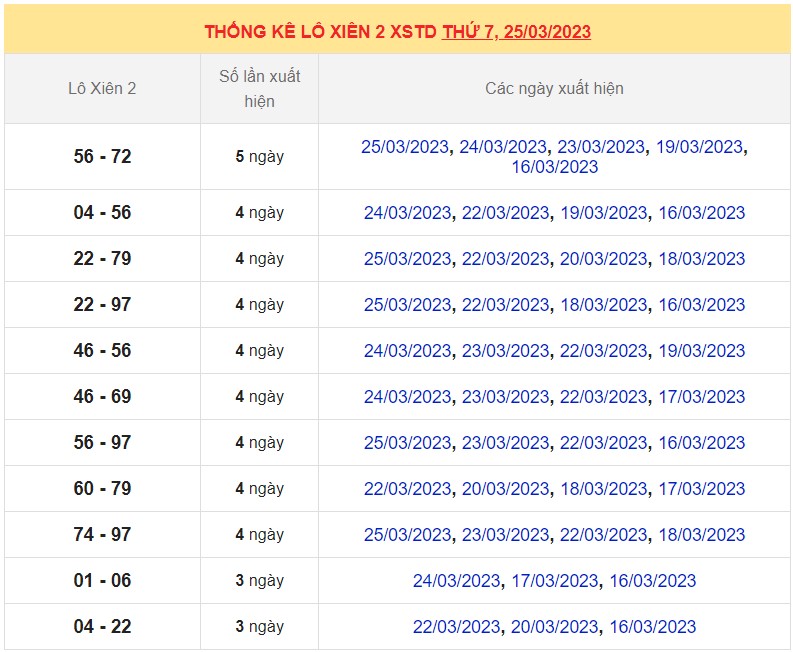Select the Lô Xiên 2 column header

[102, 88]
